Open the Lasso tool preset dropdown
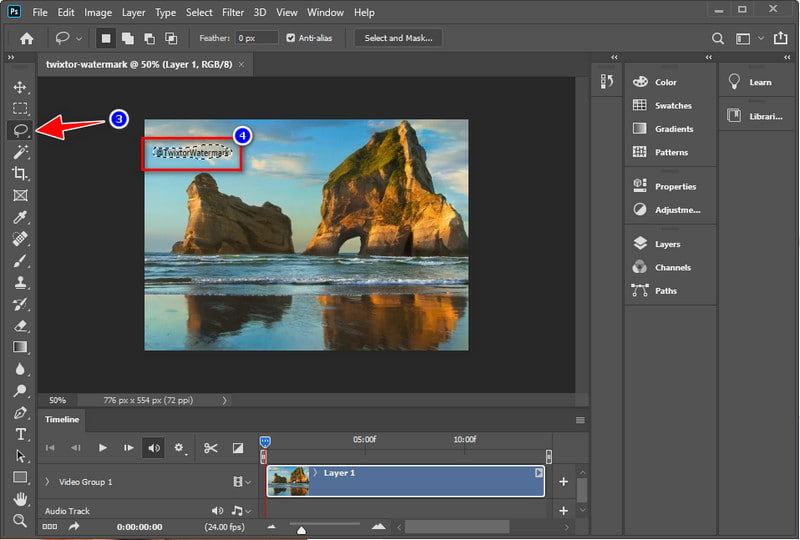Image resolution: width=800 pixels, height=540 pixels. click(x=79, y=38)
